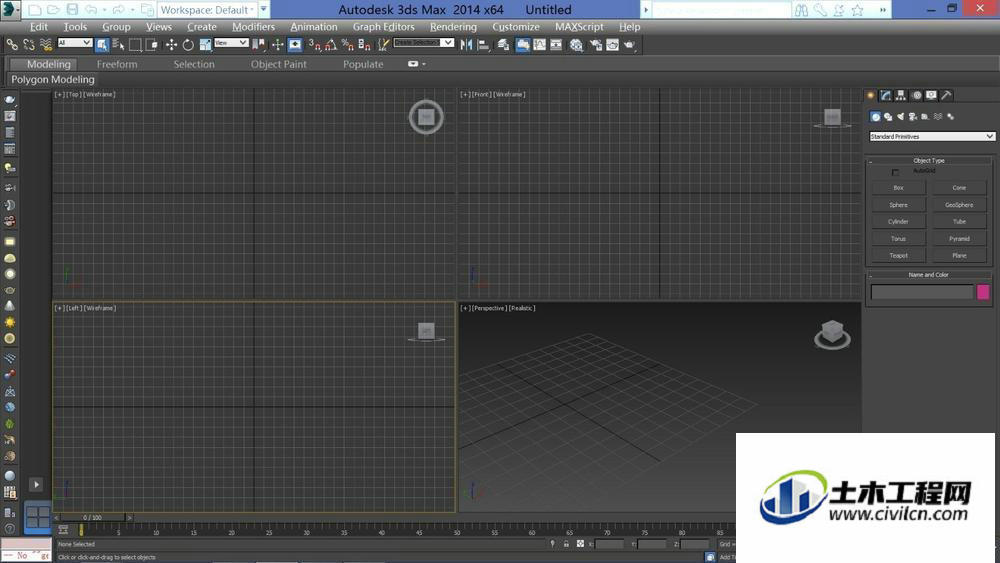Image resolution: width=1000 pixels, height=563 pixels.
Task: Open the Select by Name tool
Action: tap(118, 45)
